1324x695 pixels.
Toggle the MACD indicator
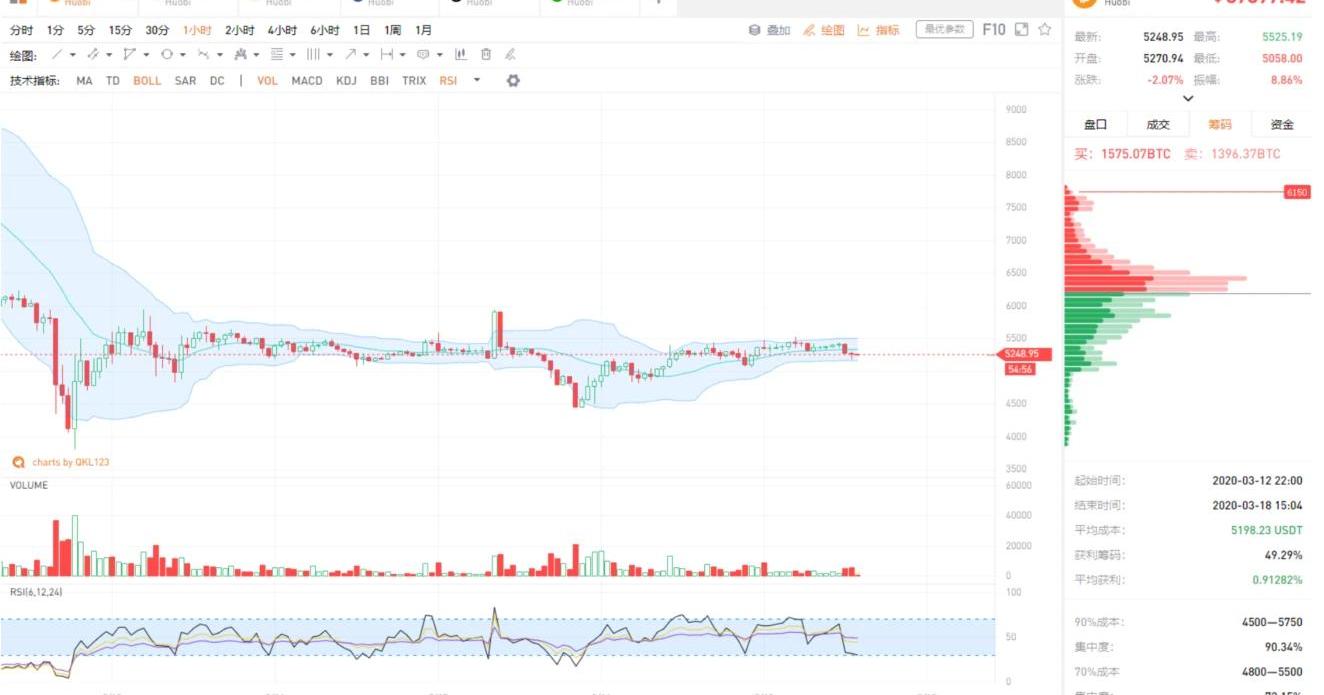click(307, 81)
